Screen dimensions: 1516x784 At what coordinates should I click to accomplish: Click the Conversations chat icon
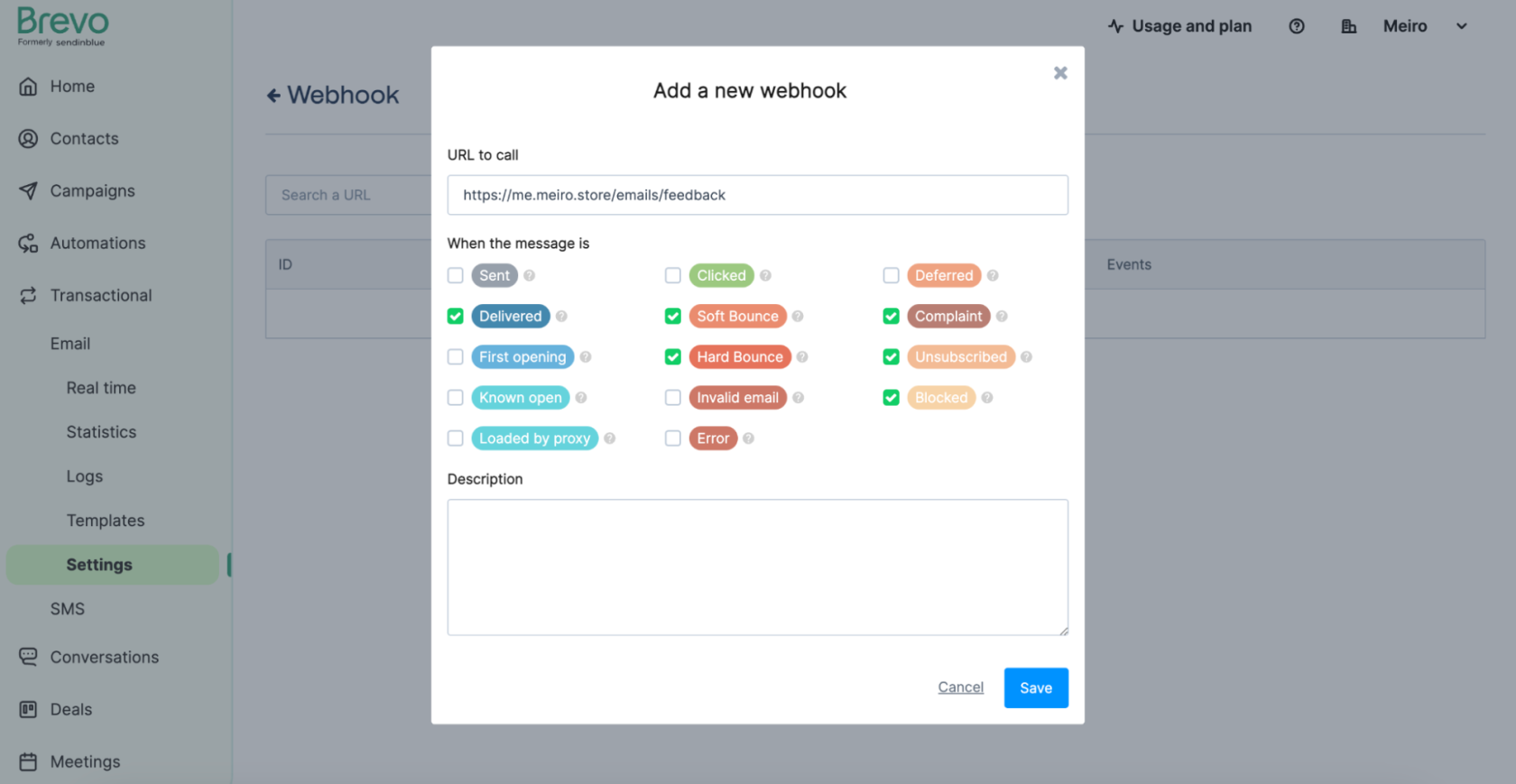(x=29, y=657)
